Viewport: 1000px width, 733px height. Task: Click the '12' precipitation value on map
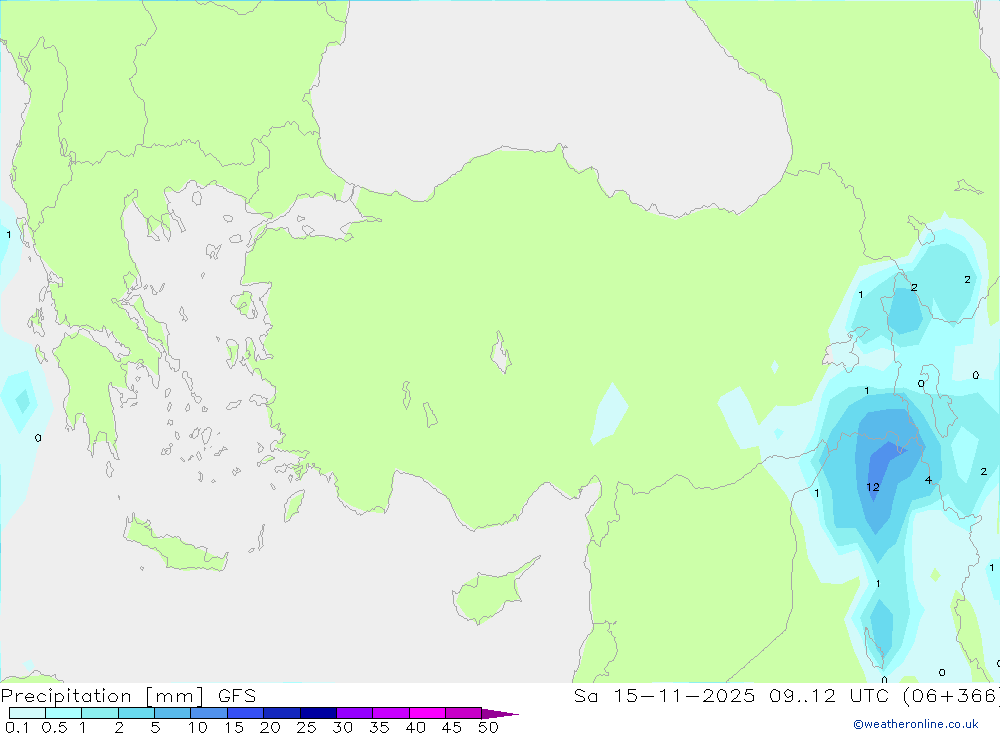(x=873, y=487)
